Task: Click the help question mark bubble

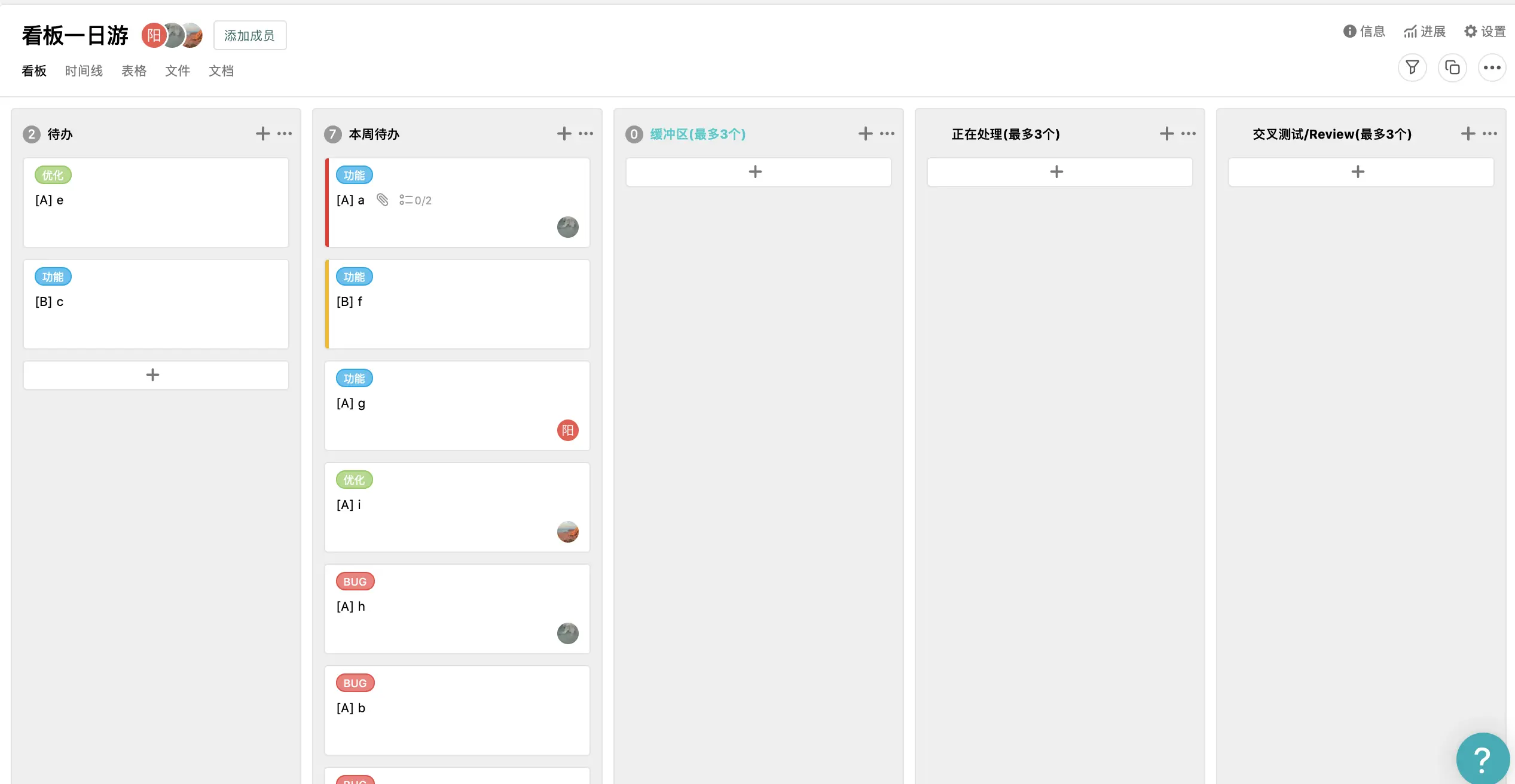Action: 1482,759
